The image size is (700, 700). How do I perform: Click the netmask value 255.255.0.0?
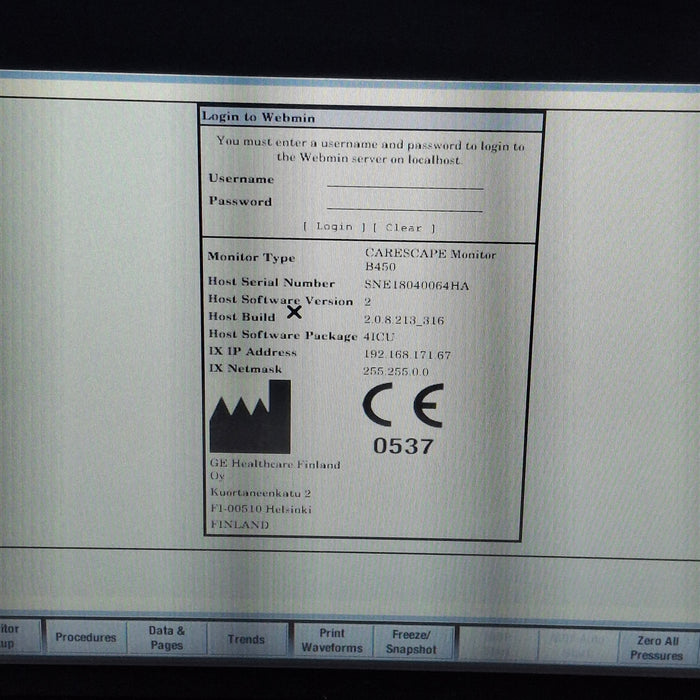[x=396, y=371]
